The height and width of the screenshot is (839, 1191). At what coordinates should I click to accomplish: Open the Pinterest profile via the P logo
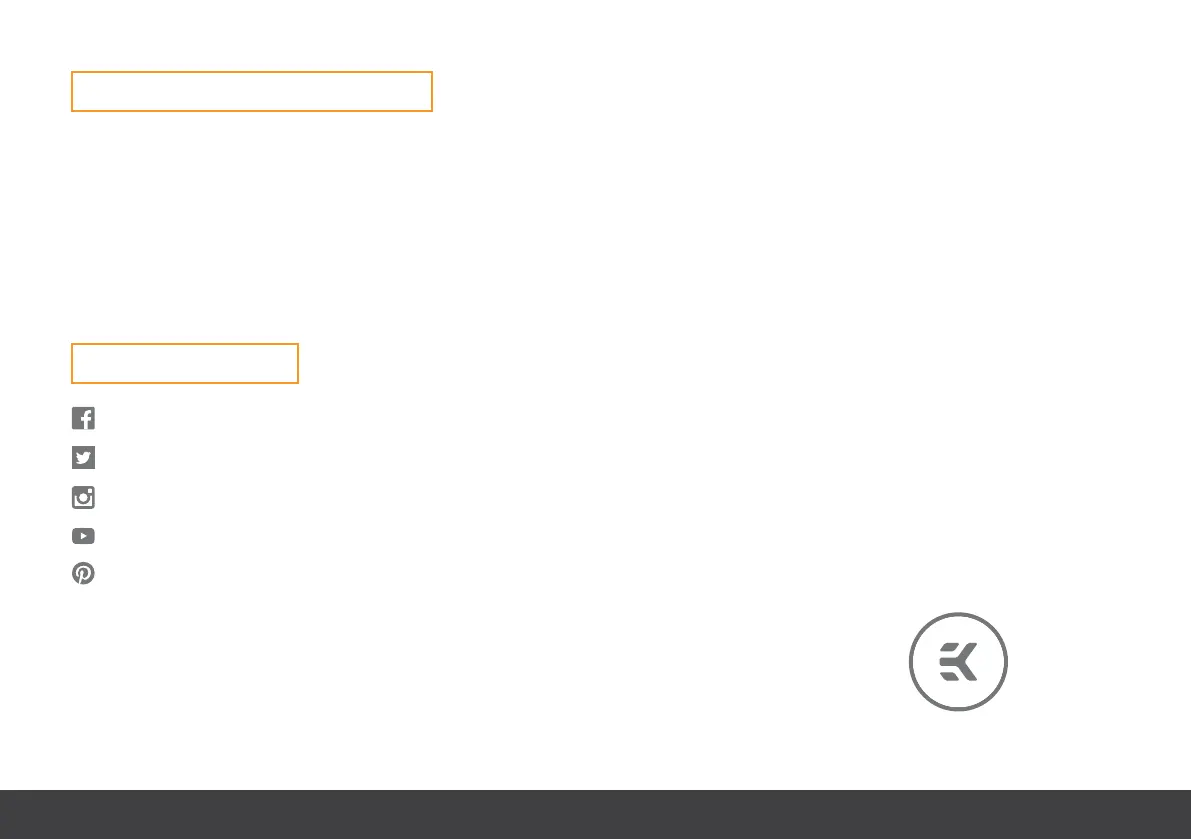84,573
